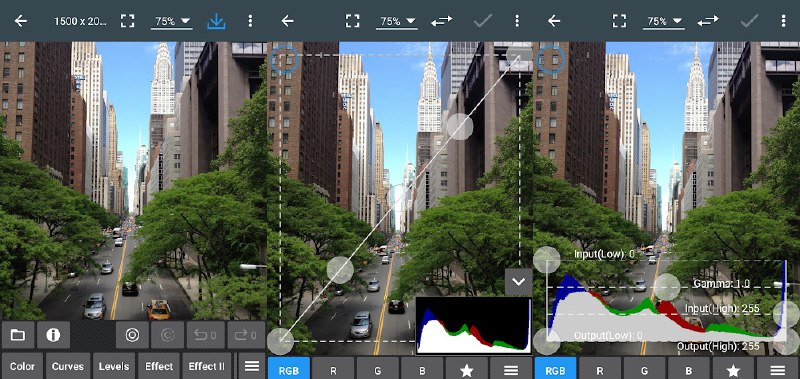This screenshot has height=379, width=800.
Task: Open 75% zoom dropdown in left editor panel
Action: click(x=171, y=21)
